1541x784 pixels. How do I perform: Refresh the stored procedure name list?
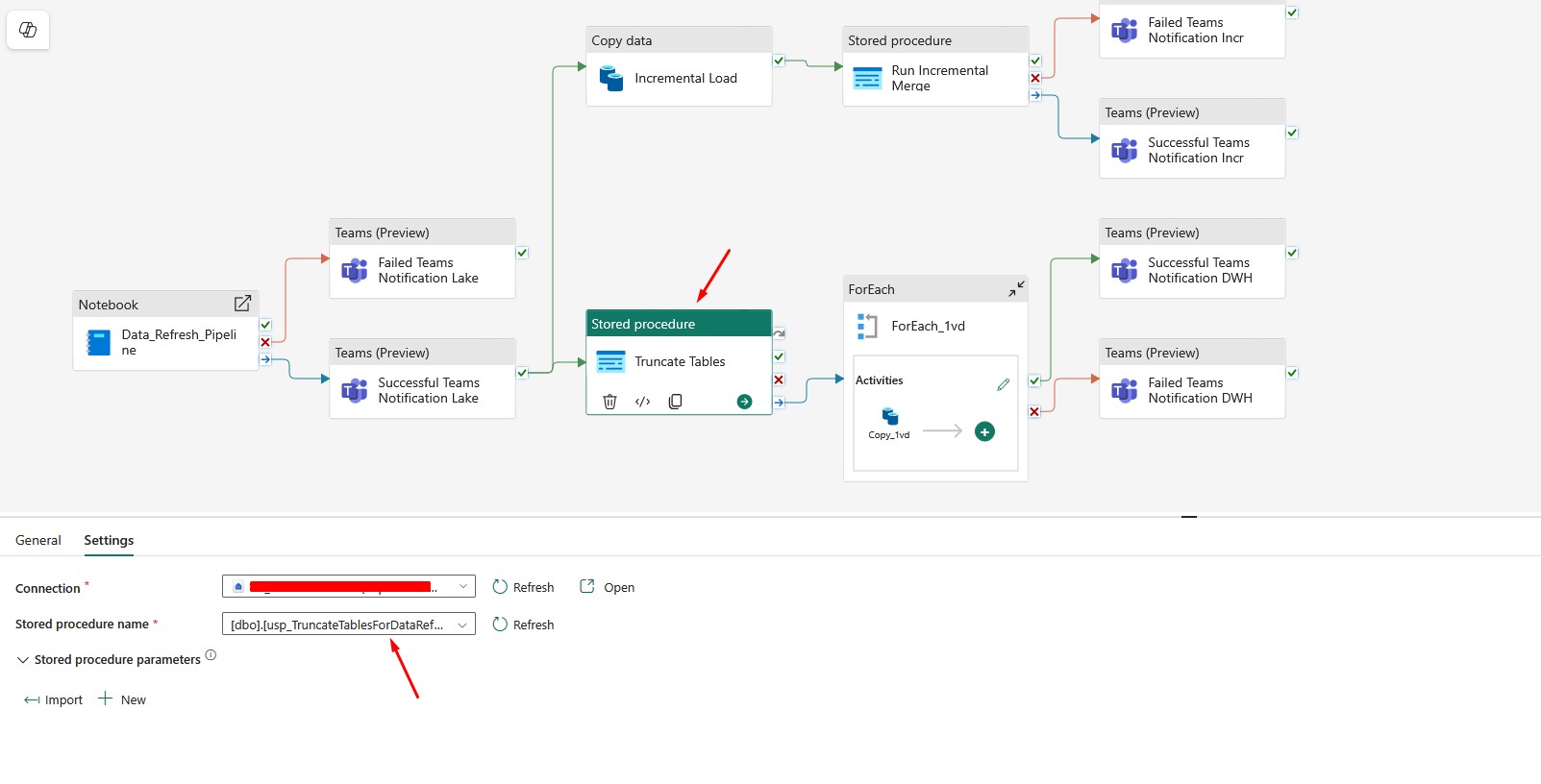coord(523,625)
